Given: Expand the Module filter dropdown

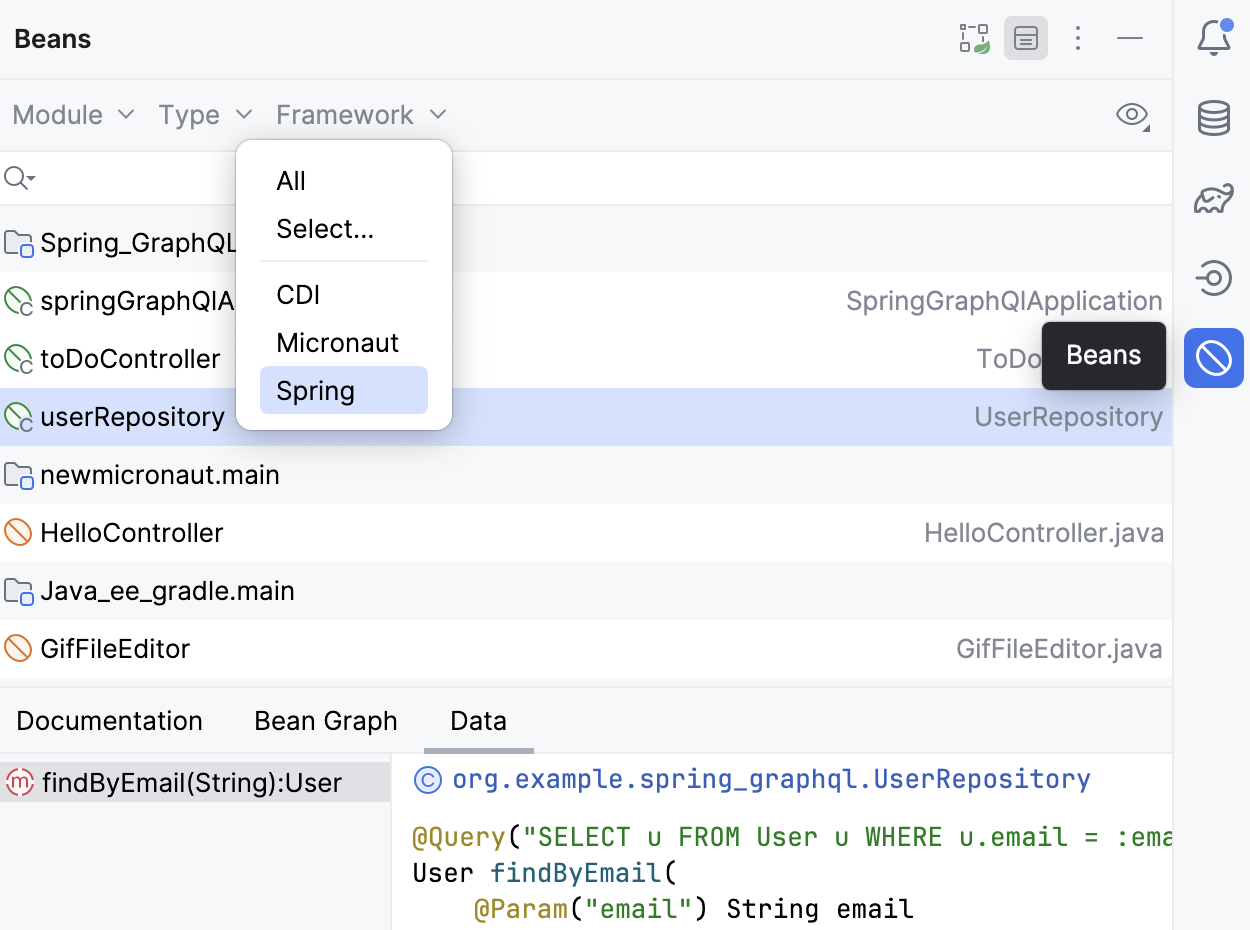Looking at the screenshot, I should pos(73,115).
